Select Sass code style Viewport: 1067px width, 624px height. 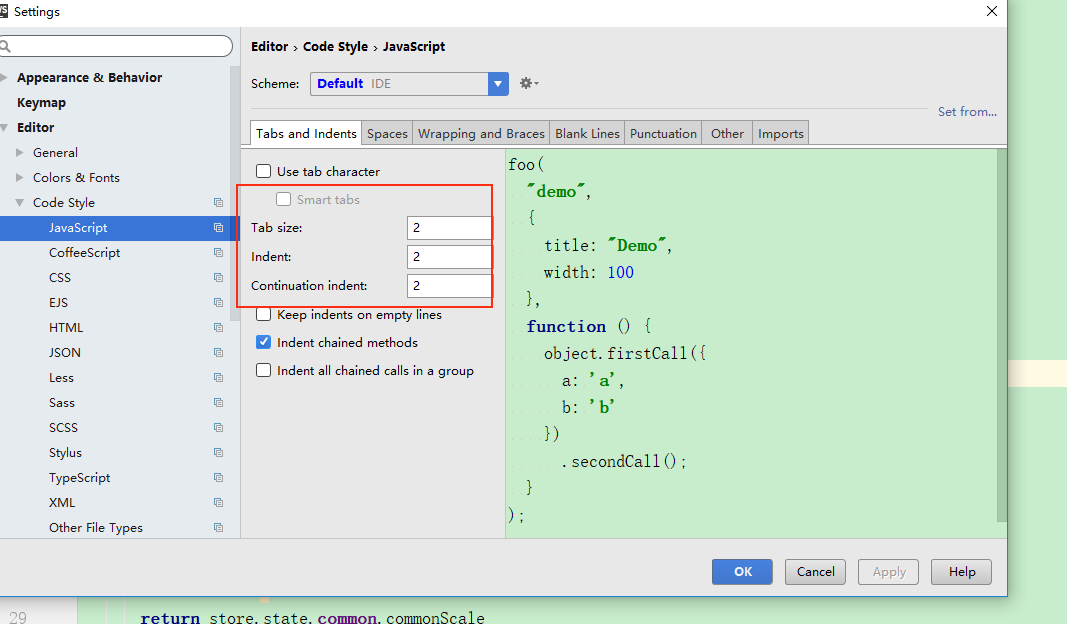[62, 403]
